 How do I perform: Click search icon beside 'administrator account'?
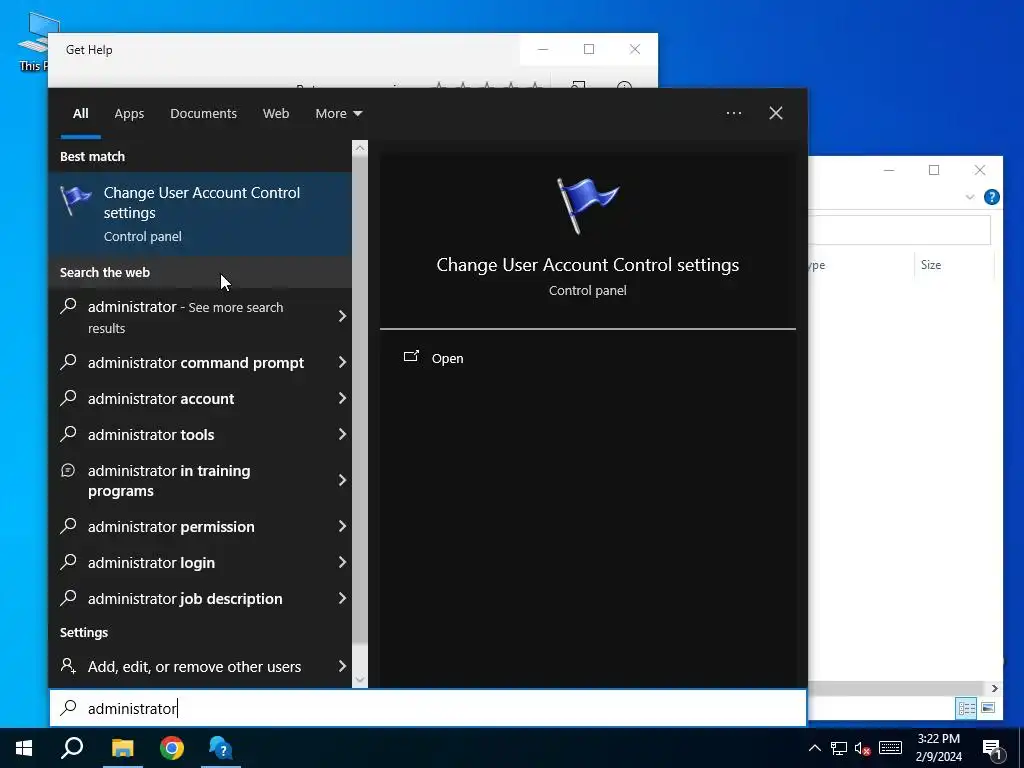[x=69, y=398]
